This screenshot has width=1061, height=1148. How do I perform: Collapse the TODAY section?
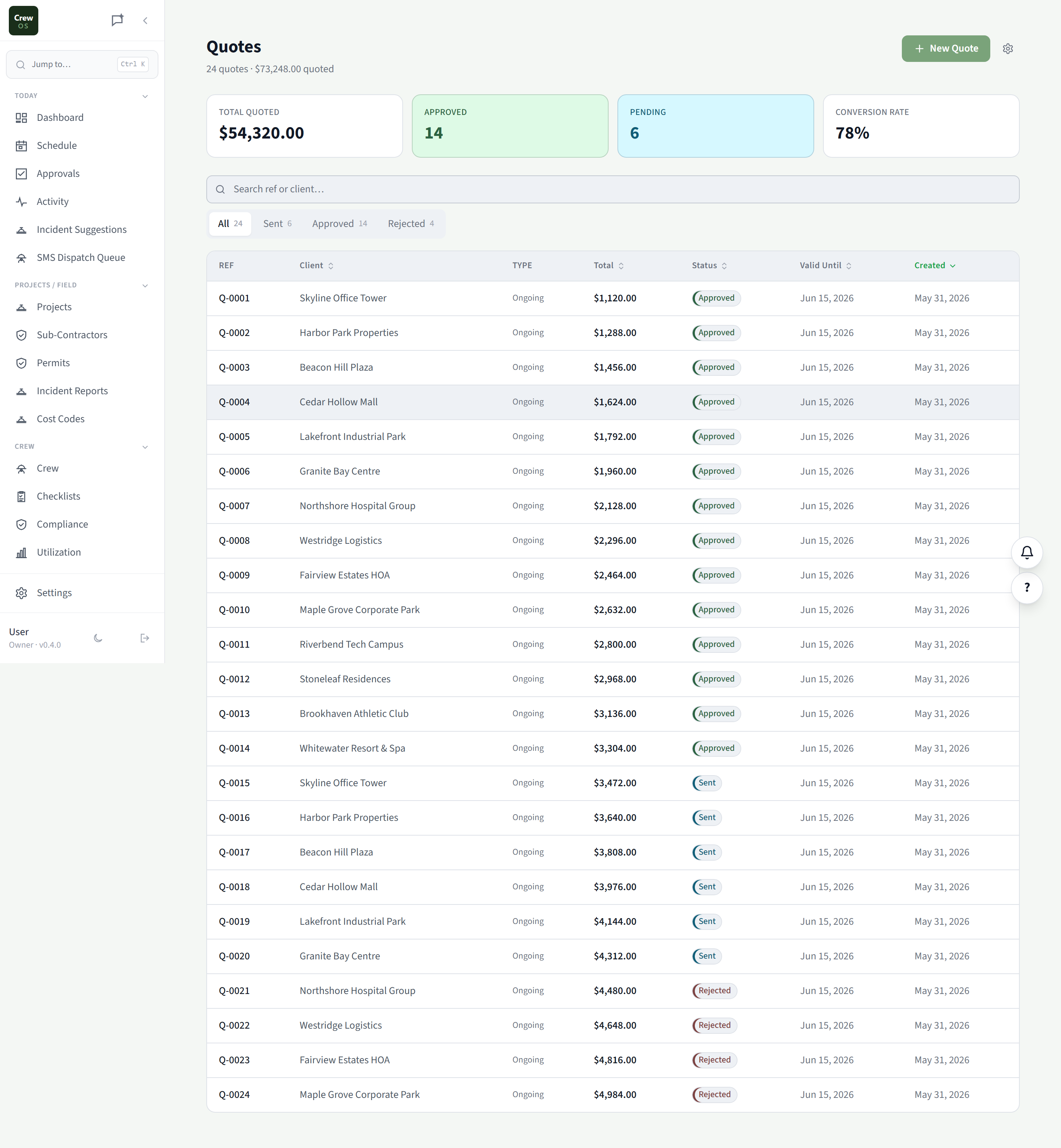[145, 96]
